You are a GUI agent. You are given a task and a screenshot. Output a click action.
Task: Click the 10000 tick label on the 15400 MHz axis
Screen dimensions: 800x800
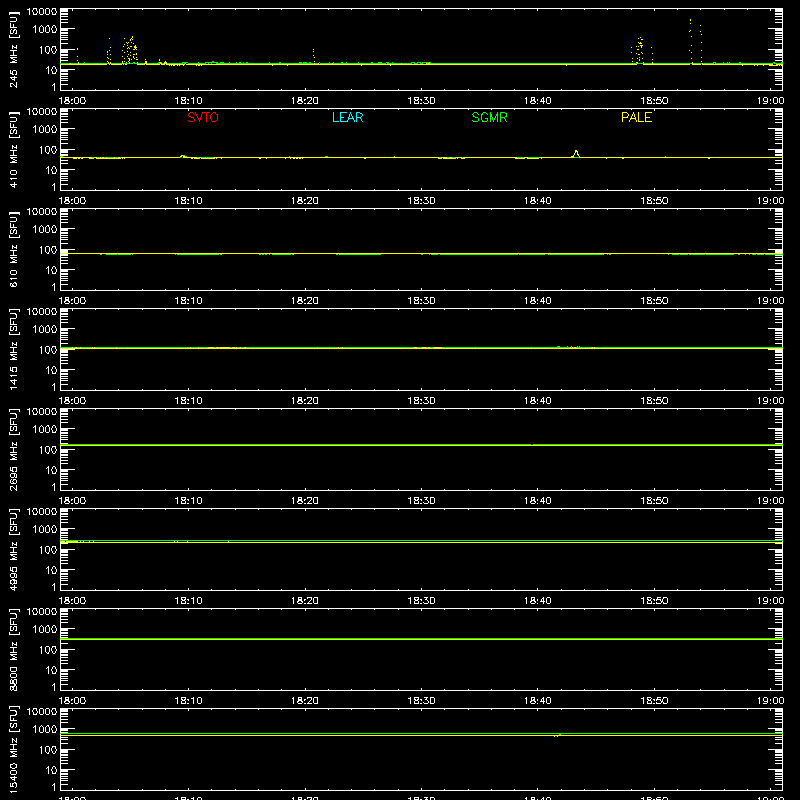(x=42, y=712)
